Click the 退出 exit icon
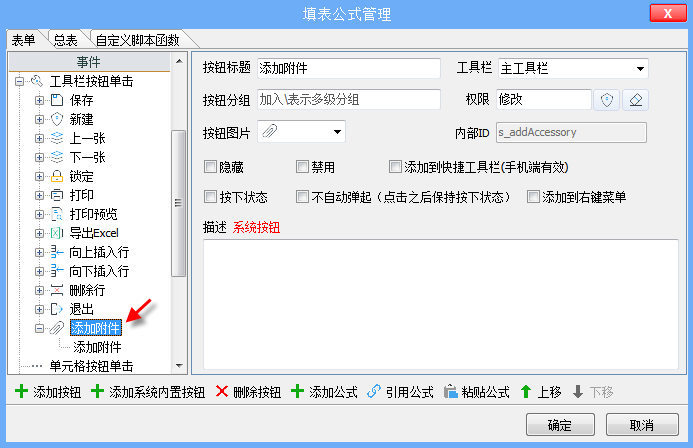The width and height of the screenshot is (693, 448). [57, 309]
